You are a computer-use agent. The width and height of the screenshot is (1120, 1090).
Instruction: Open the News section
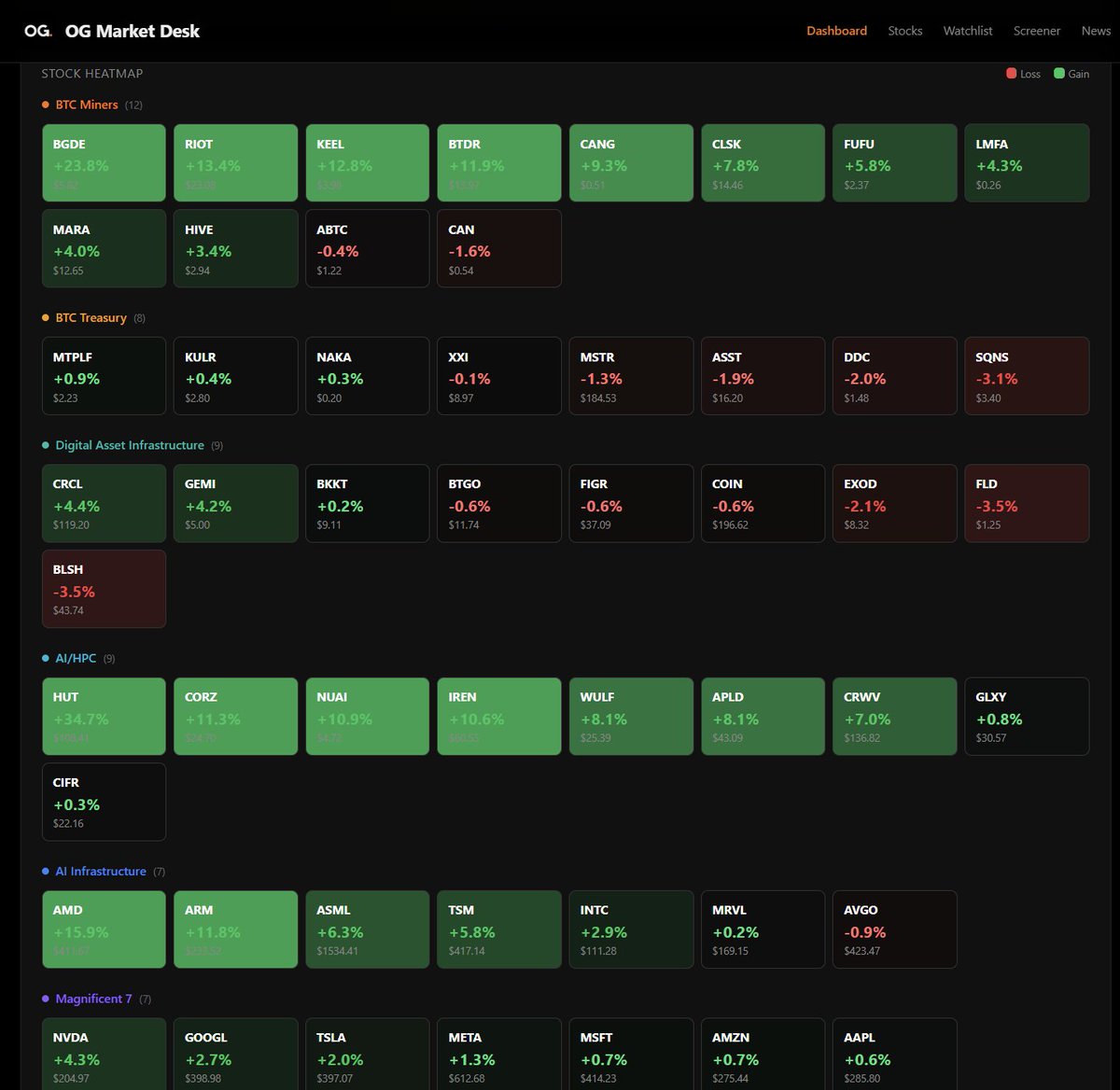[x=1096, y=31]
